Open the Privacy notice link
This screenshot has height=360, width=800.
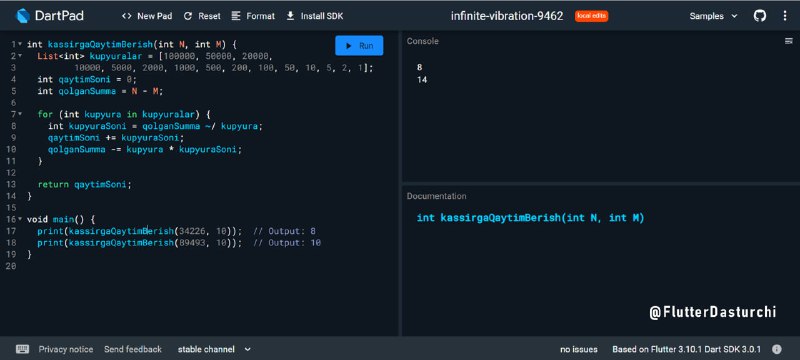66,349
